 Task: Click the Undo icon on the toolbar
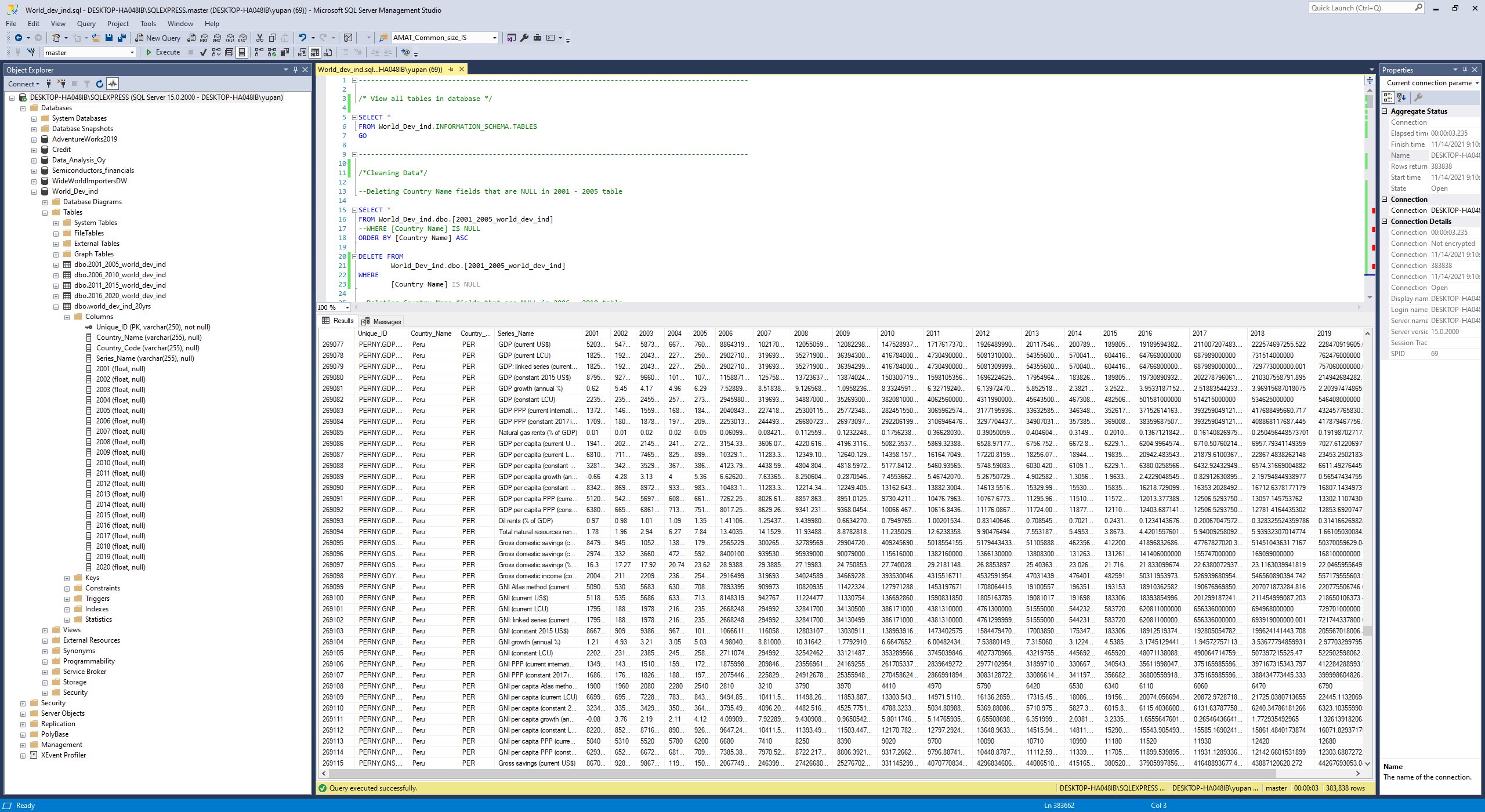[303, 37]
